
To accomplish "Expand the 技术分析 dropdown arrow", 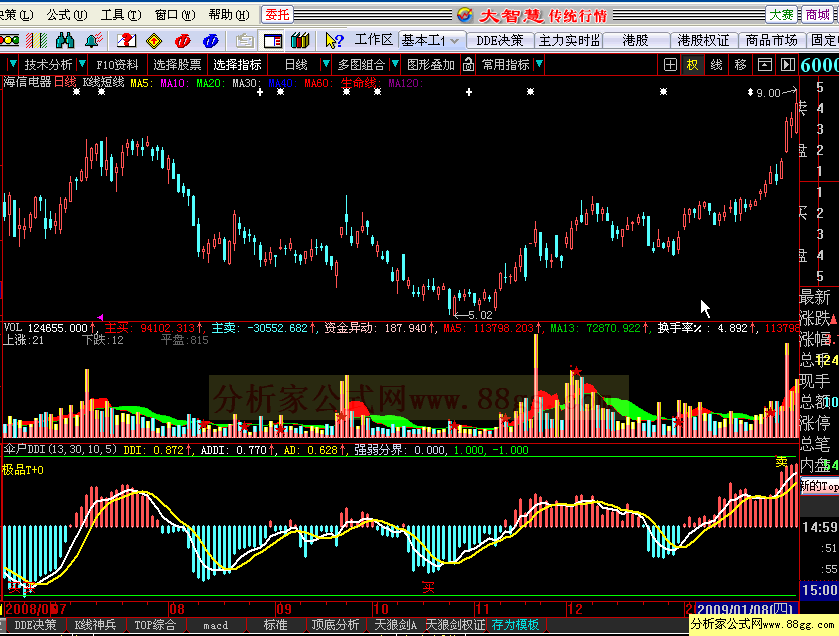I will point(82,64).
